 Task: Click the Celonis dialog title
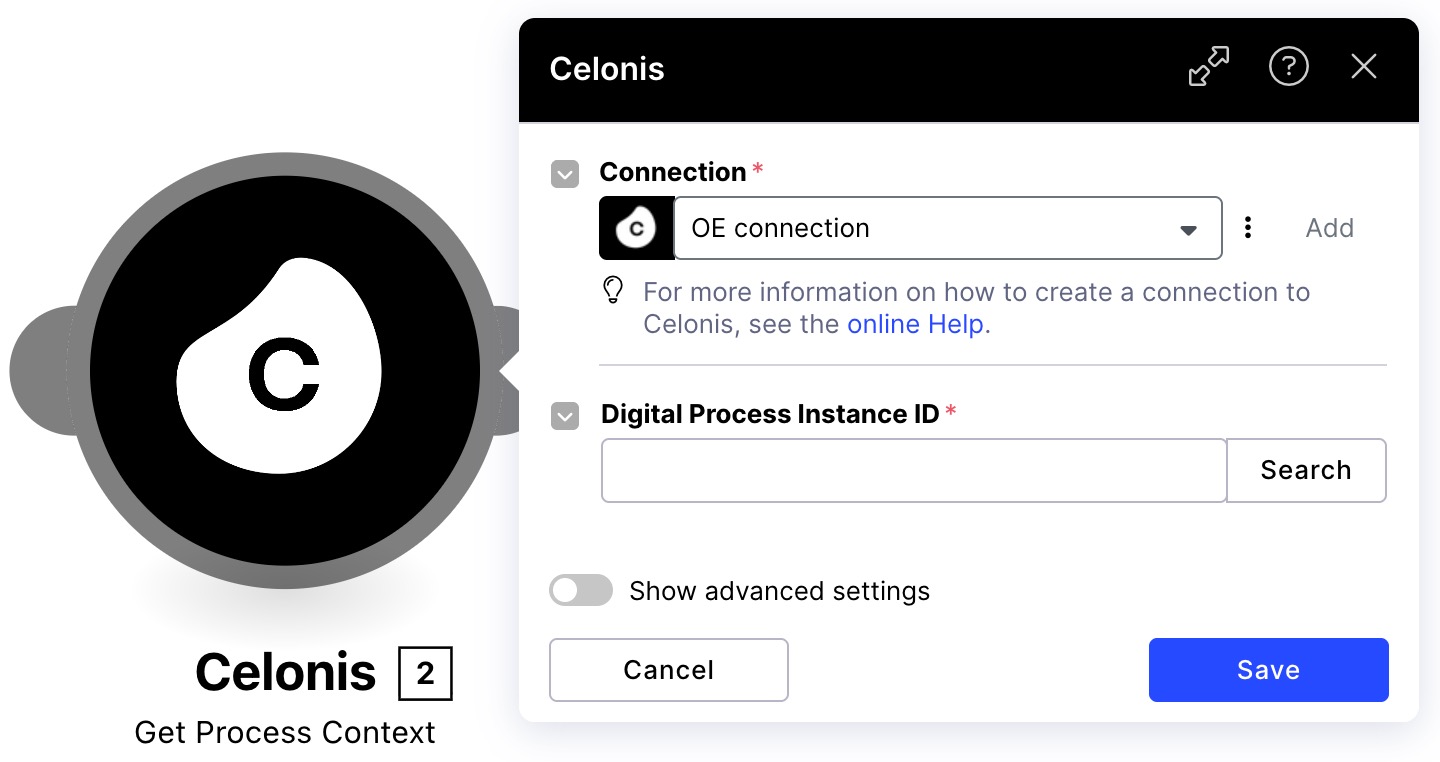pos(606,69)
